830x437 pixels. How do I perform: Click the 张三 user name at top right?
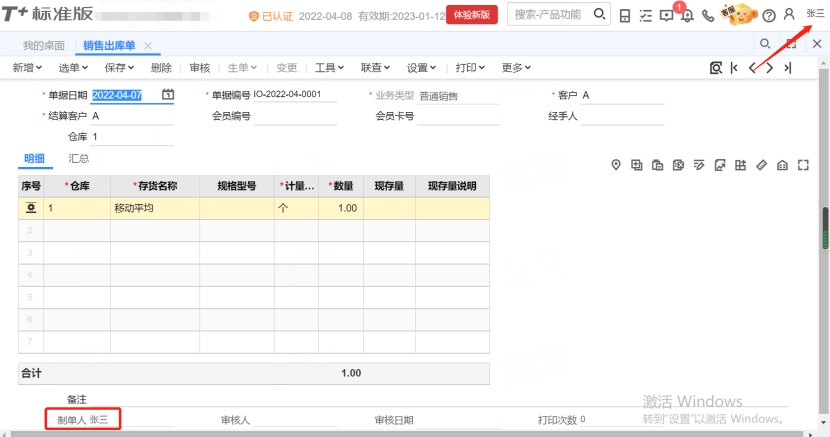[815, 13]
